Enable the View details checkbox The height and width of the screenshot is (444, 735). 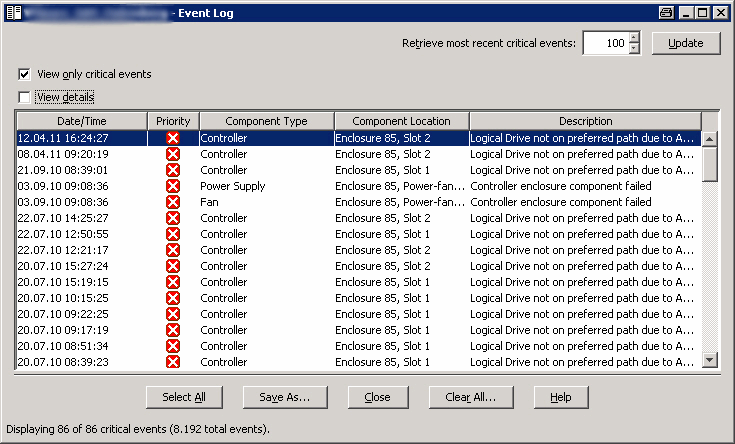tap(25, 97)
